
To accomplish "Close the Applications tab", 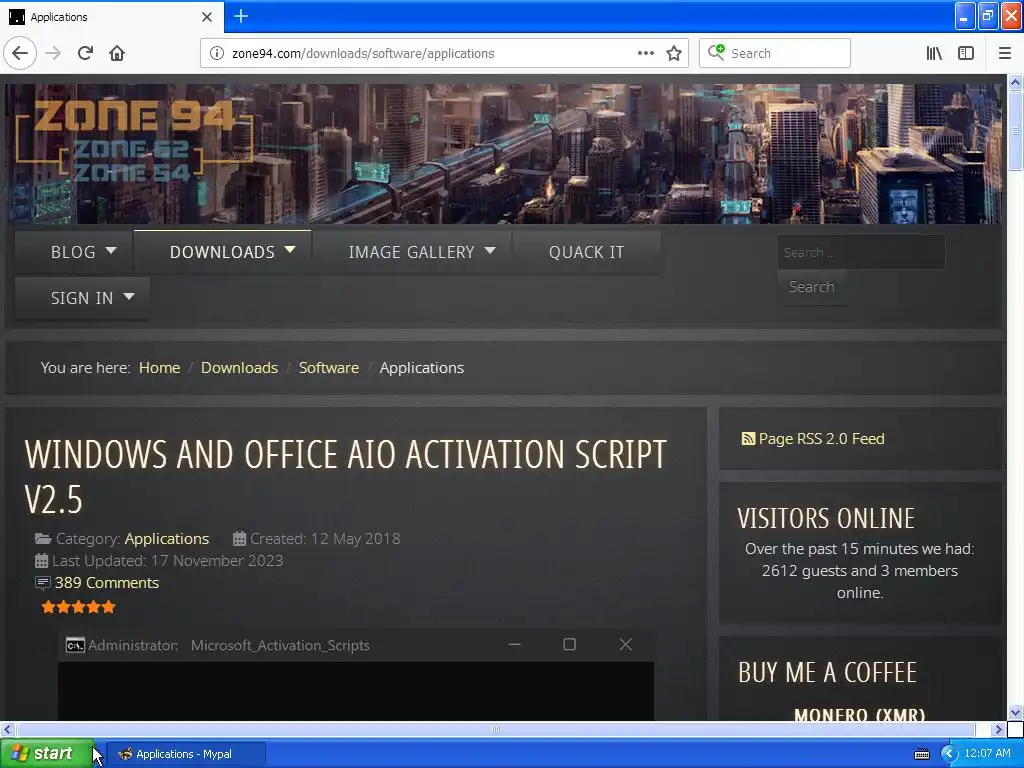I will pyautogui.click(x=207, y=17).
